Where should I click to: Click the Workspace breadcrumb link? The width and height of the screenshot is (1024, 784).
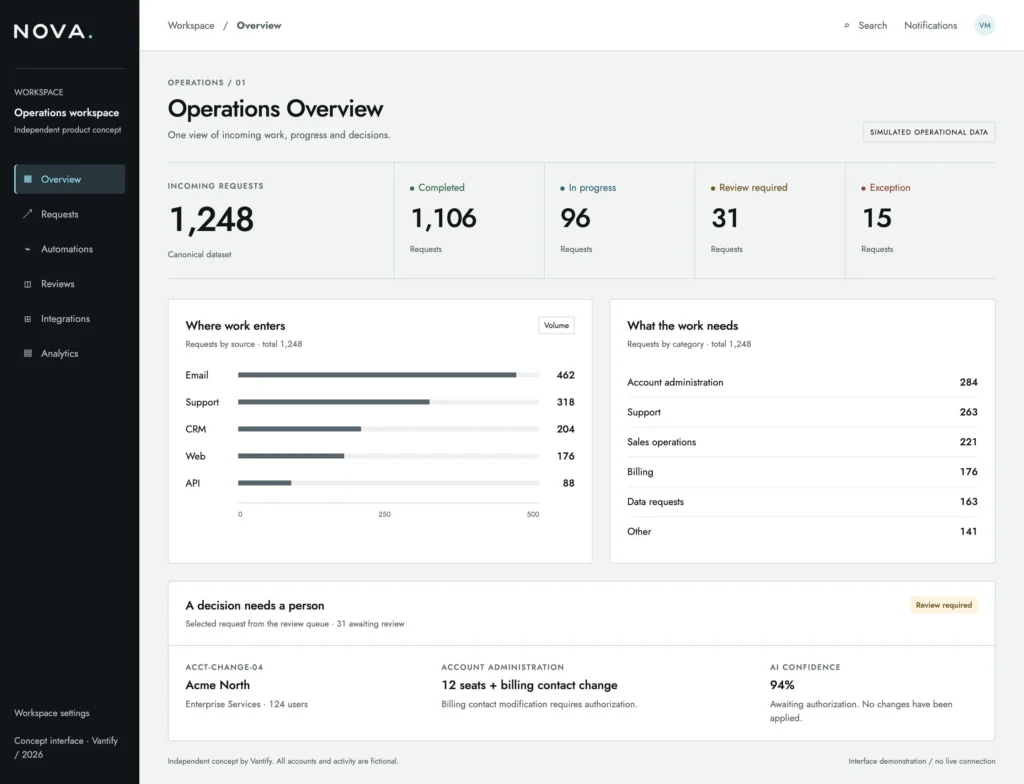(x=191, y=25)
